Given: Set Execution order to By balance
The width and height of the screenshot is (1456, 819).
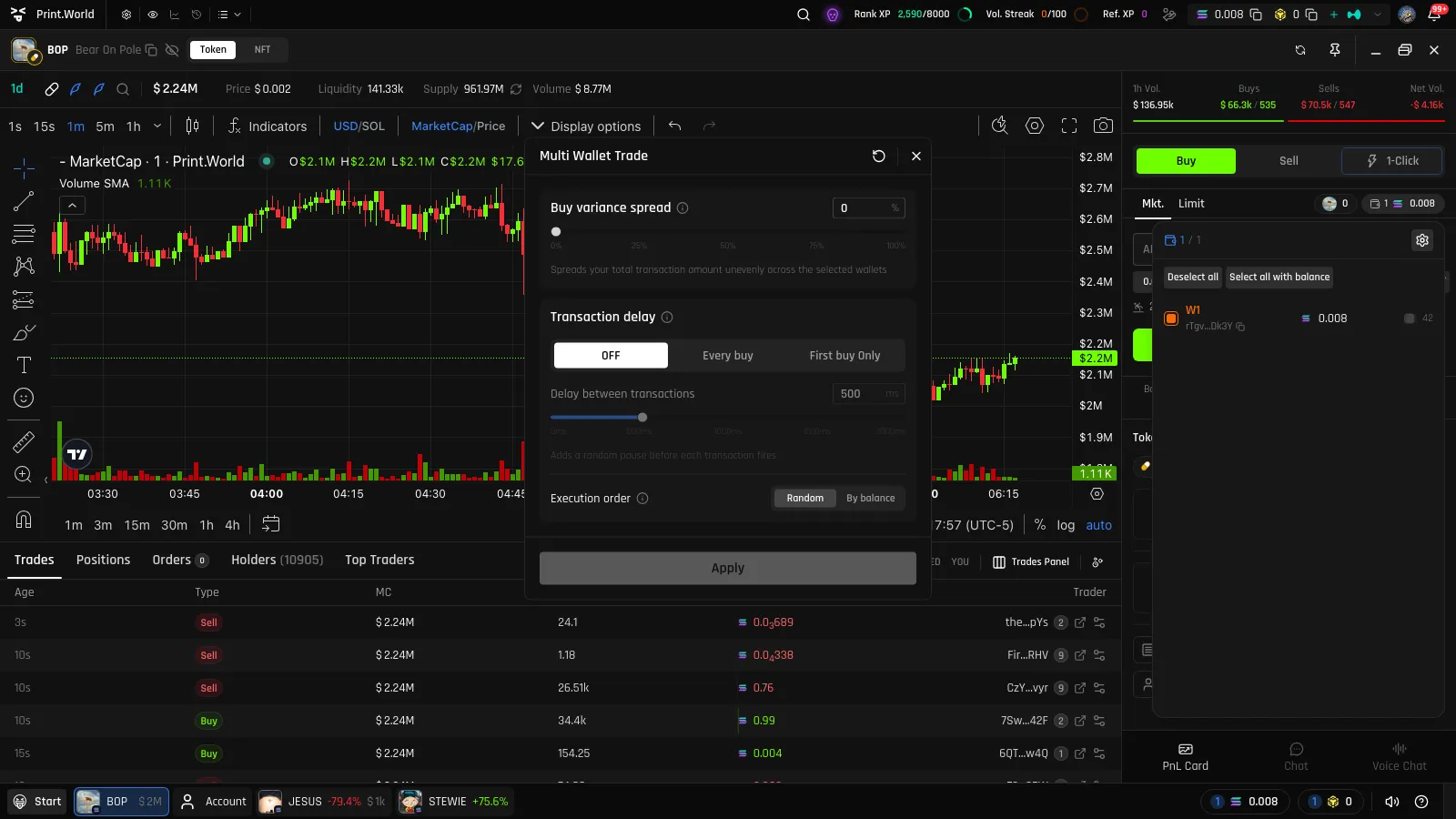Looking at the screenshot, I should (x=871, y=498).
